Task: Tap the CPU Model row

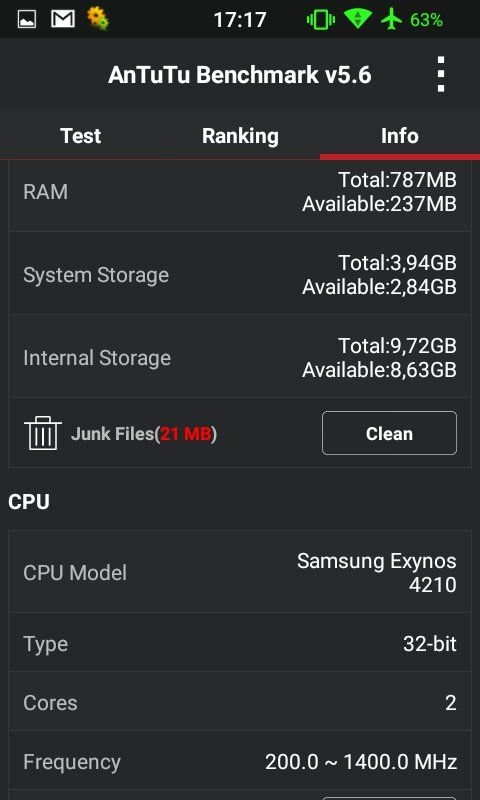Action: 240,572
